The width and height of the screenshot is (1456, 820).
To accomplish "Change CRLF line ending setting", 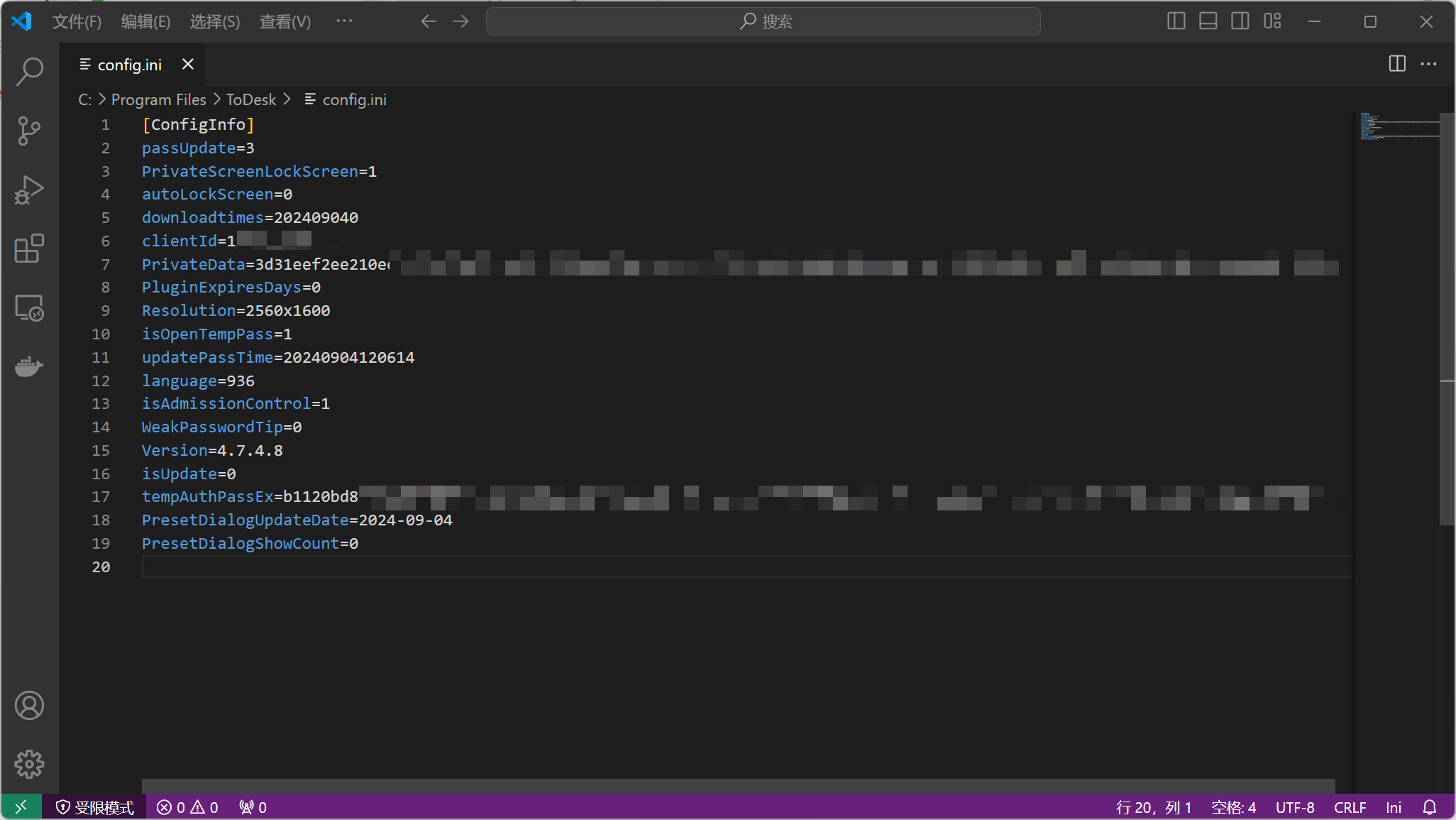I will tap(1349, 807).
